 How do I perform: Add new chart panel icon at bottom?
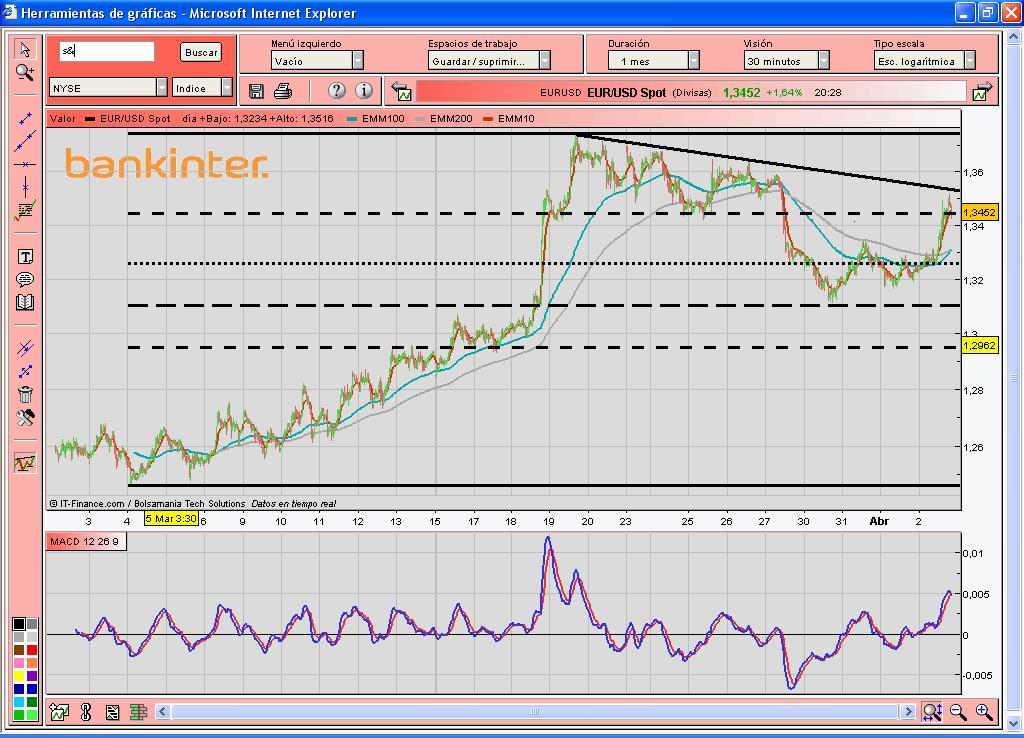59,712
